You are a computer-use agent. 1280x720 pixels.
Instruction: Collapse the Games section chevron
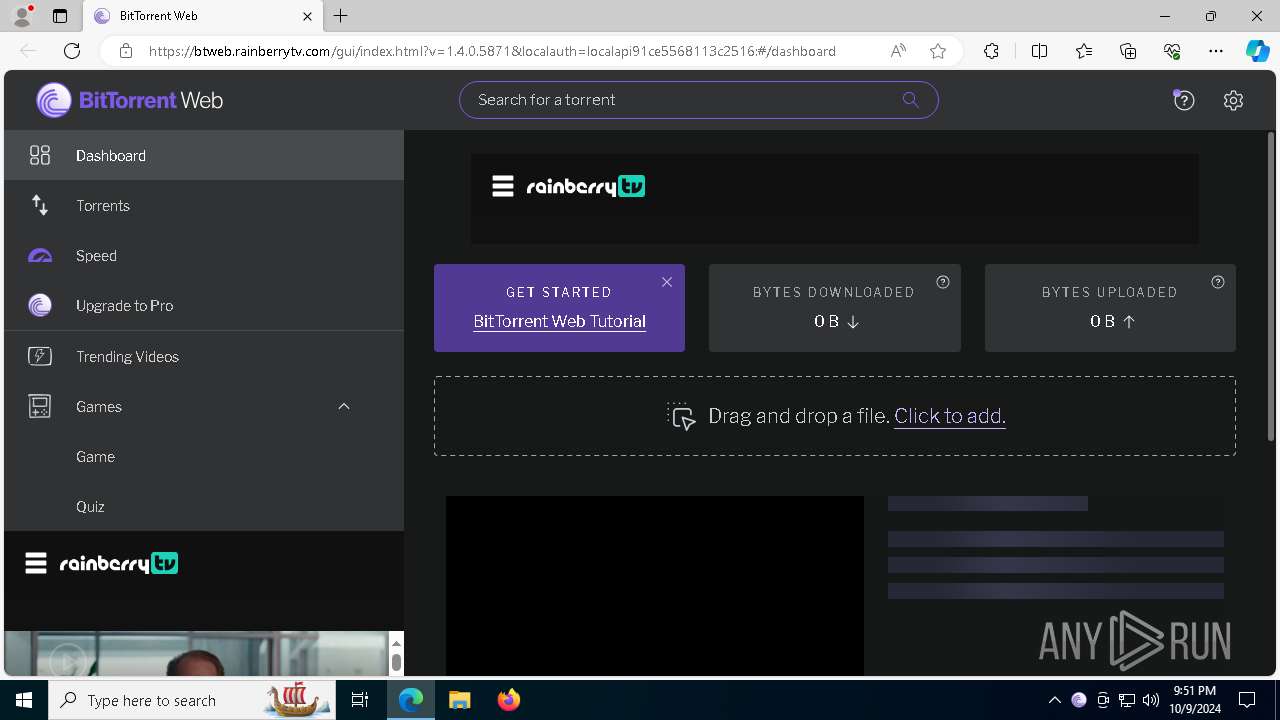(x=344, y=406)
